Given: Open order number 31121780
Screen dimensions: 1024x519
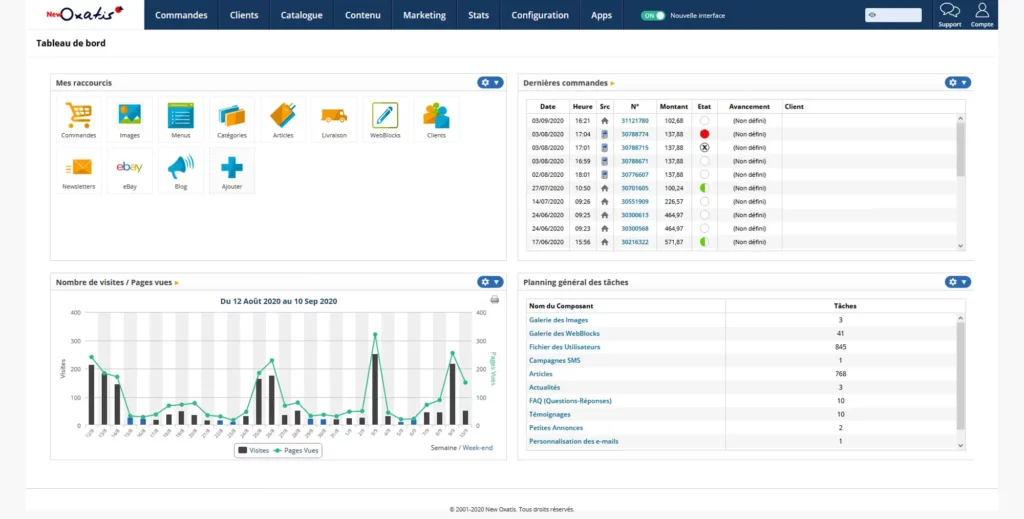Looking at the screenshot, I should point(634,121).
